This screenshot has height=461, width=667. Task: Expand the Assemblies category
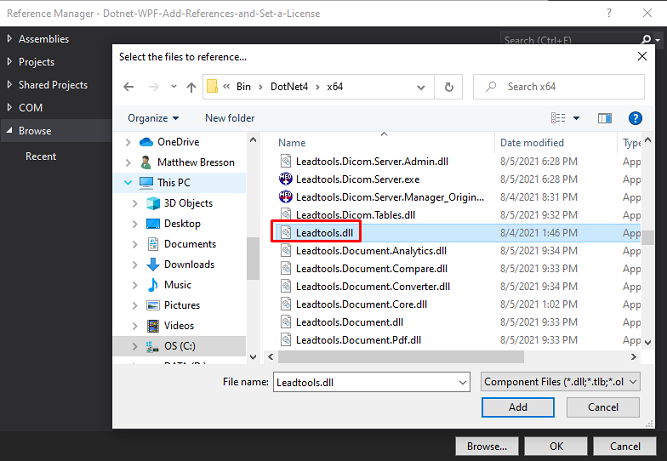click(x=10, y=39)
